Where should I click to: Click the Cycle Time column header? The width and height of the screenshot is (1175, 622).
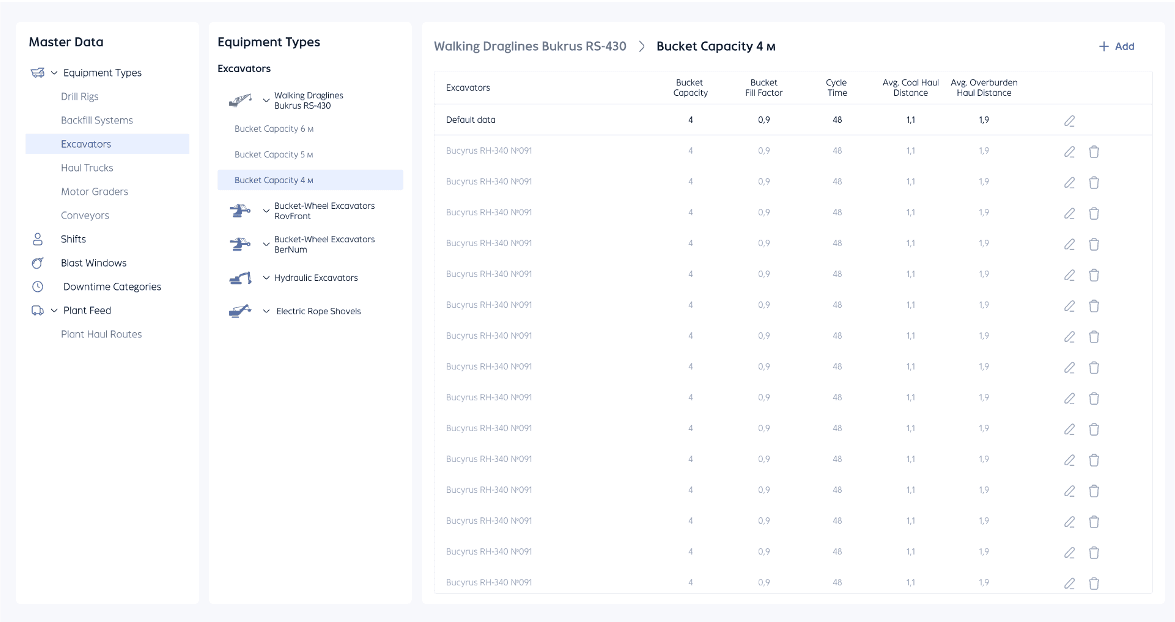837,88
